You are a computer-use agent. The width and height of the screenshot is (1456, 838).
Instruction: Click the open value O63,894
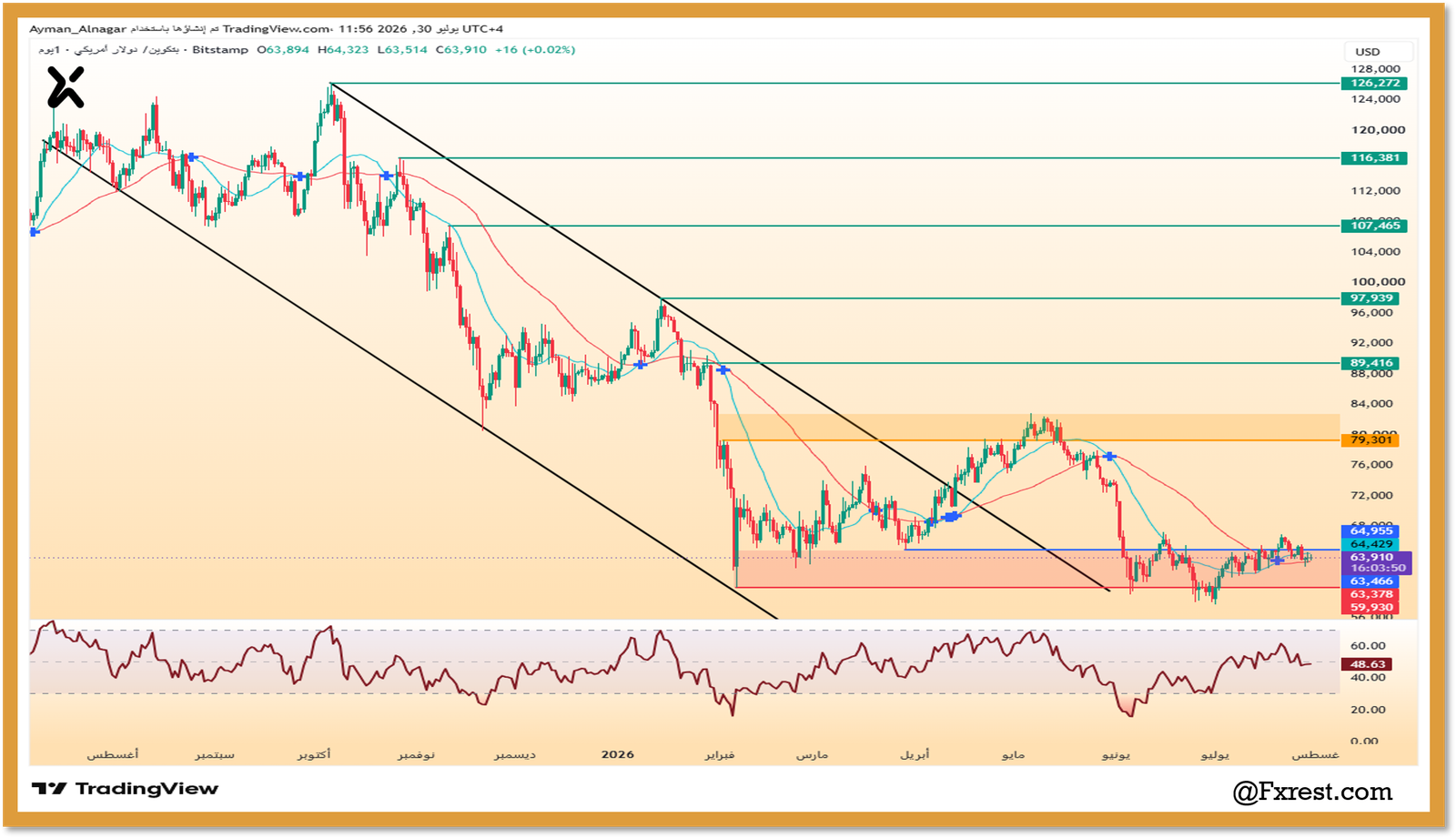283,50
